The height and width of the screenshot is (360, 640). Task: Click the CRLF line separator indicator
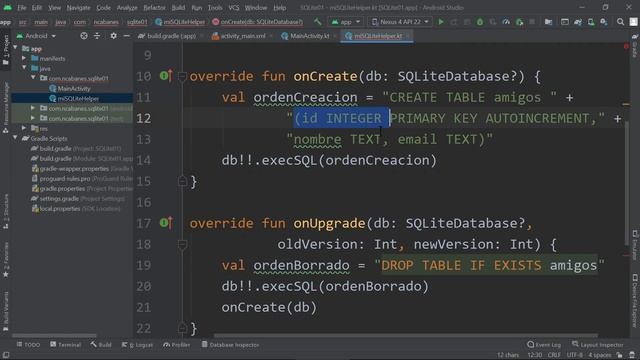point(554,355)
